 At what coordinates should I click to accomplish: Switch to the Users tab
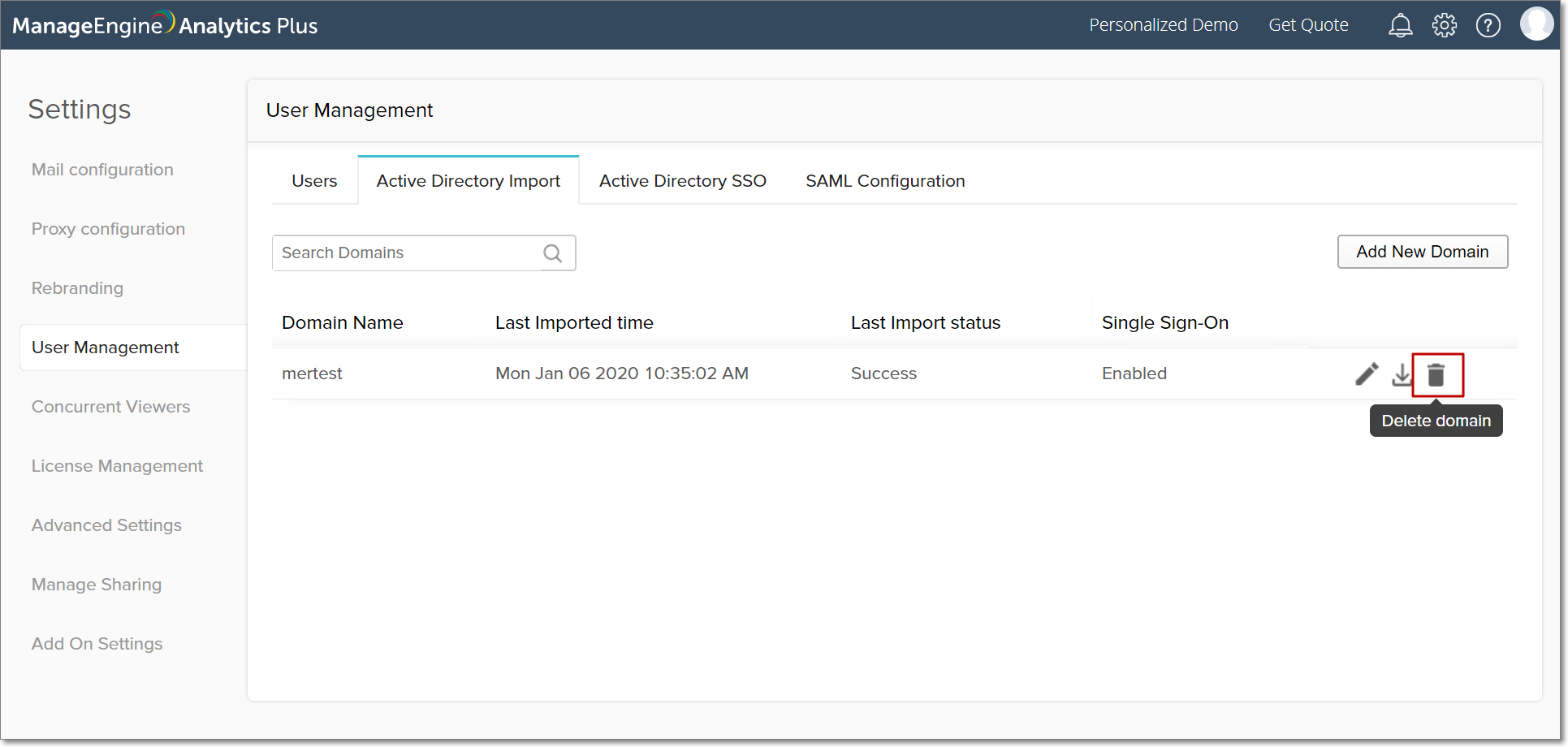[x=314, y=181]
